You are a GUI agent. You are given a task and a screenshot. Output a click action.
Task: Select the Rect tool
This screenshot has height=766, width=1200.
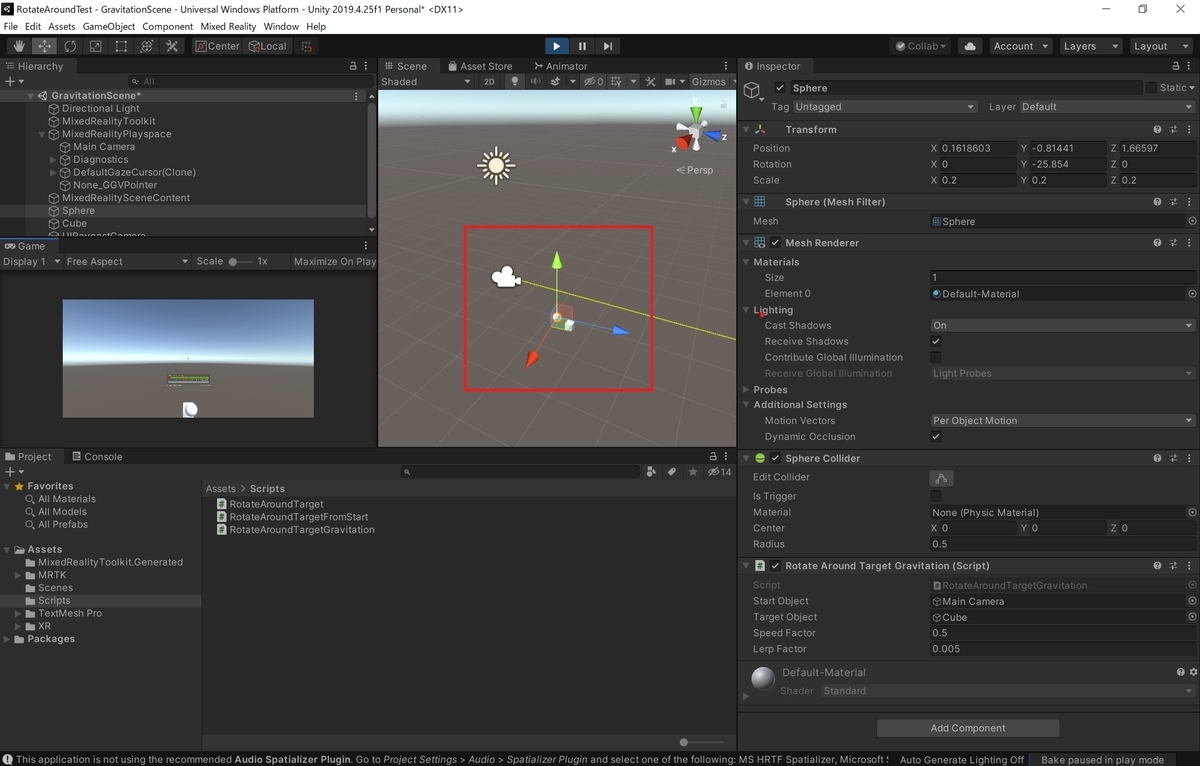pyautogui.click(x=121, y=46)
